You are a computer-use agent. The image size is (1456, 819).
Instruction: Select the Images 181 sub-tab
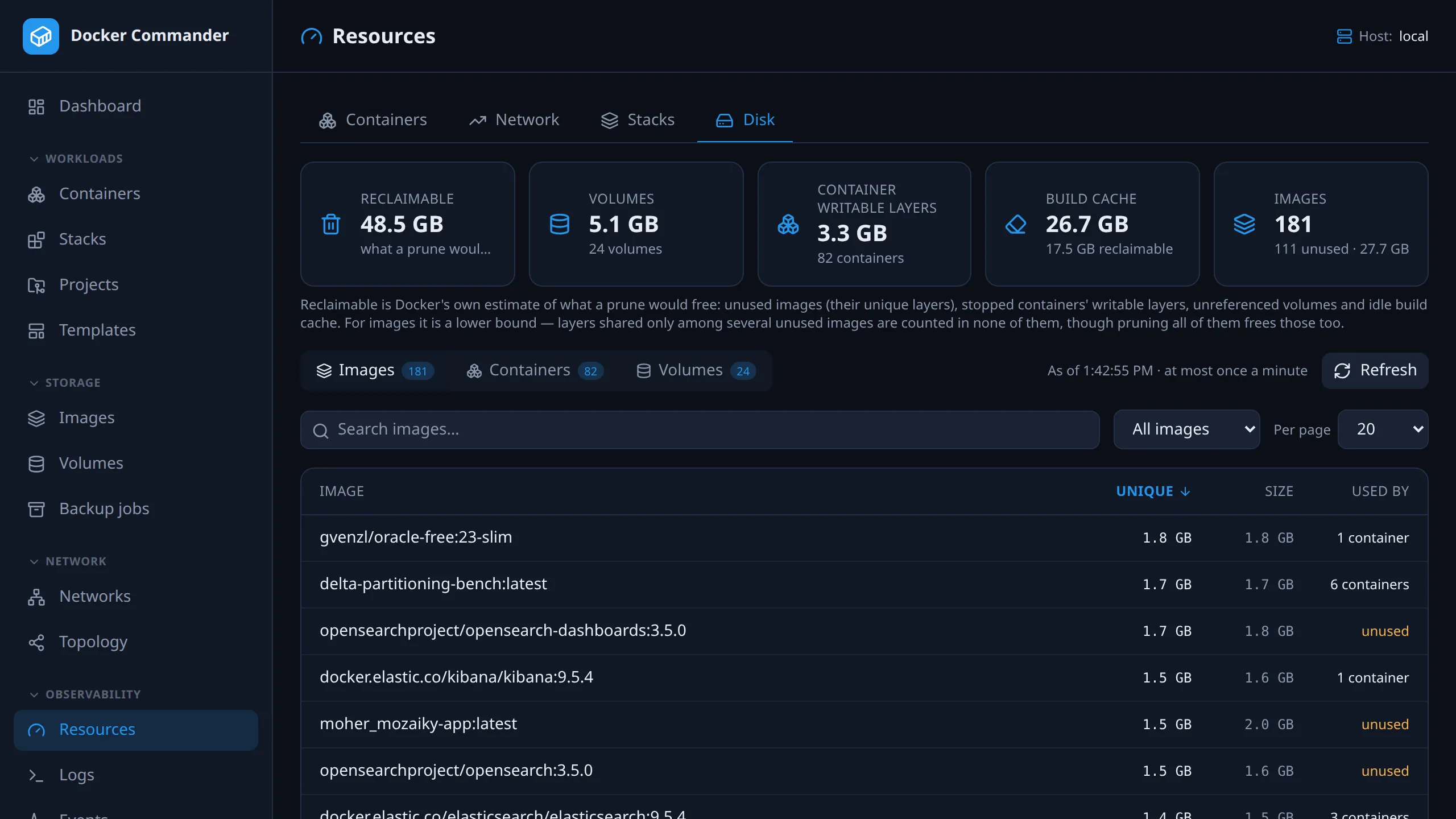[x=375, y=370]
